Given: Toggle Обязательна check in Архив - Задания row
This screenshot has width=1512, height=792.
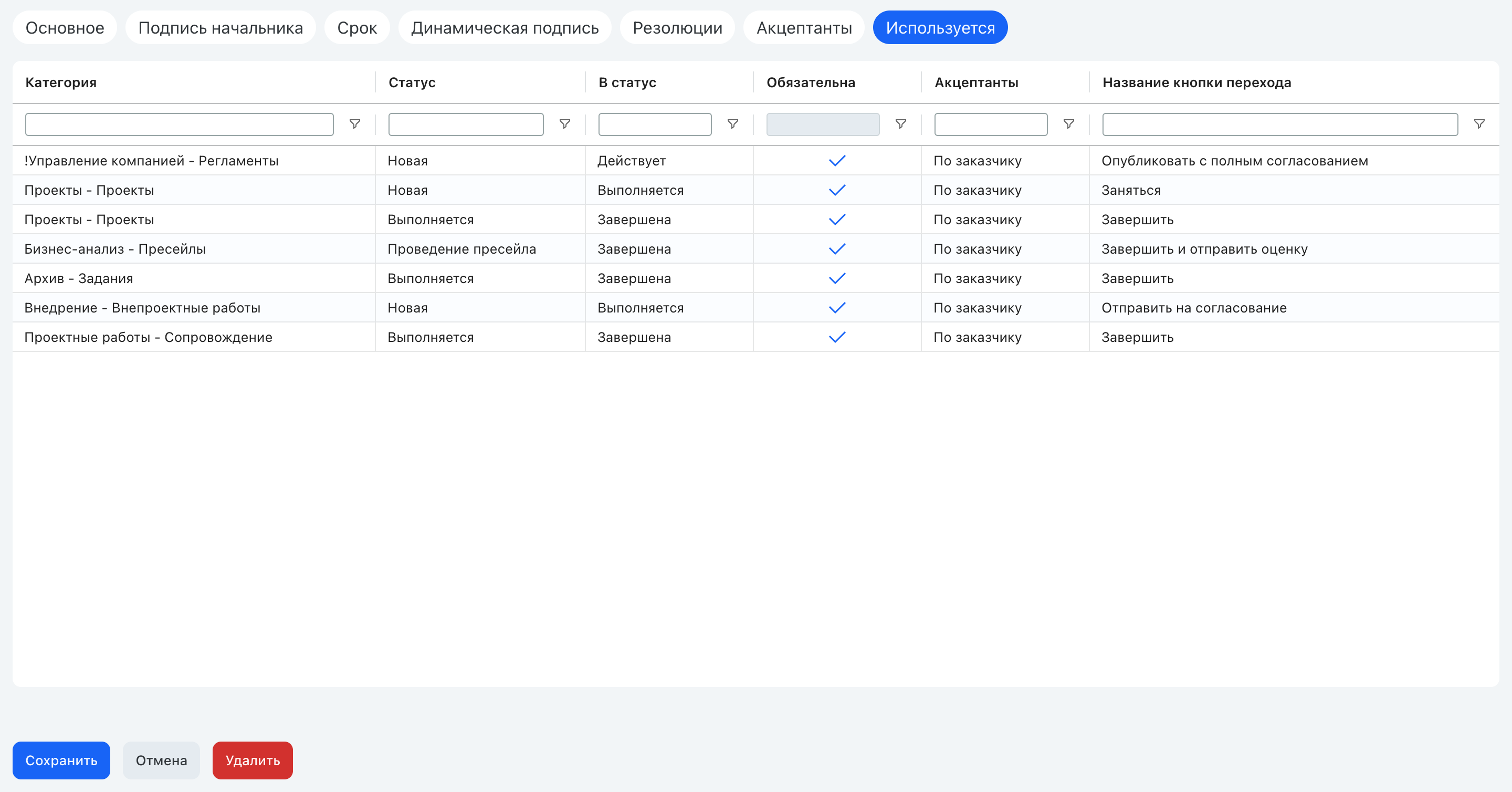Looking at the screenshot, I should (837, 278).
